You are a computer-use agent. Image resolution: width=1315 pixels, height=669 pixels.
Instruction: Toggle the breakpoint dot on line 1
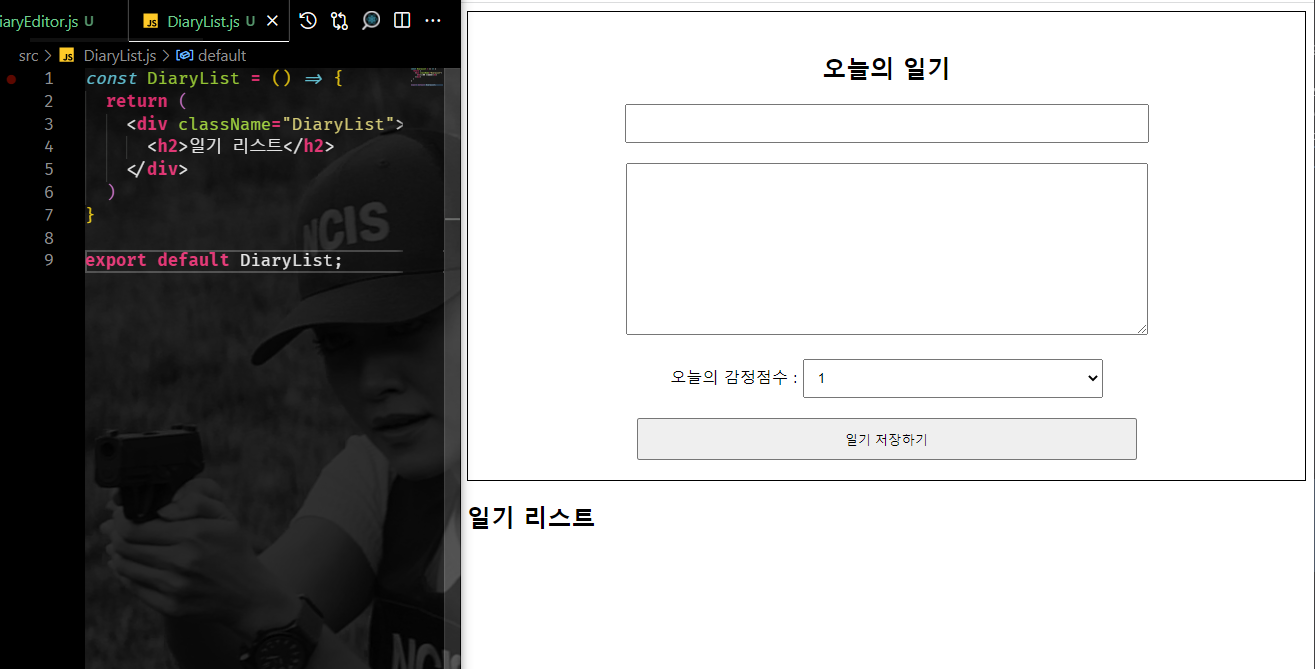click(11, 78)
